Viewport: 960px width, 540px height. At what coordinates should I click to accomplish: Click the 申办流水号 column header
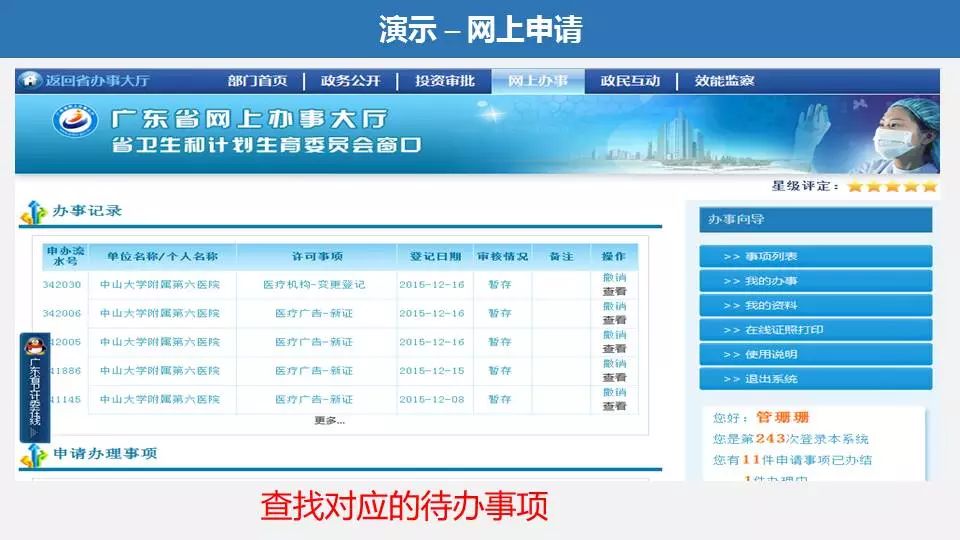coord(66,256)
